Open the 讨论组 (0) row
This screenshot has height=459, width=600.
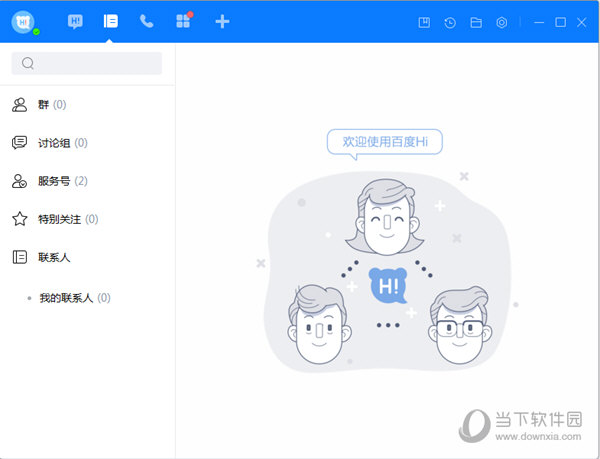(87, 143)
